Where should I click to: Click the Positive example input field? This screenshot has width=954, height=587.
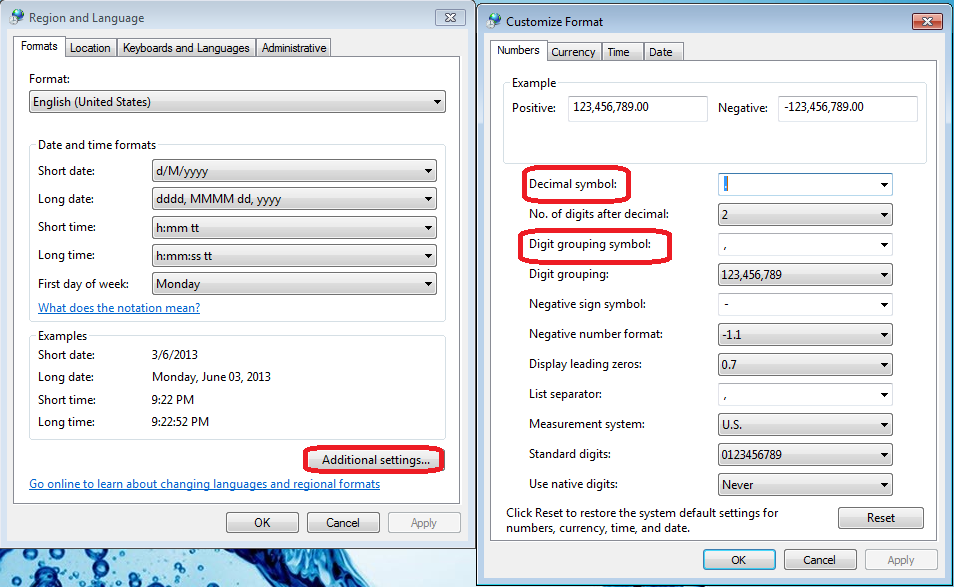pyautogui.click(x=637, y=107)
